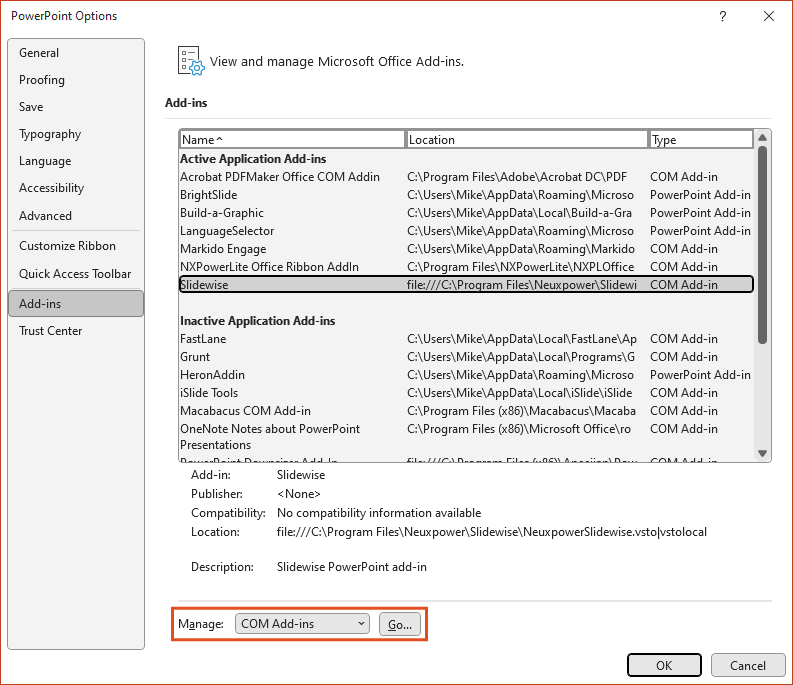Sort by the Type column header

(700, 140)
